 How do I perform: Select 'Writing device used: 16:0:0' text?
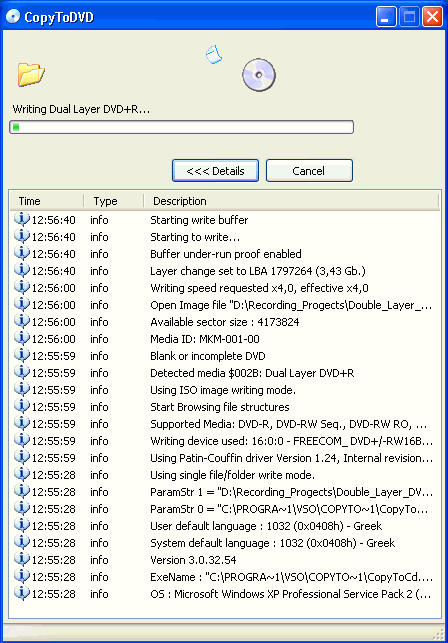click(292, 442)
